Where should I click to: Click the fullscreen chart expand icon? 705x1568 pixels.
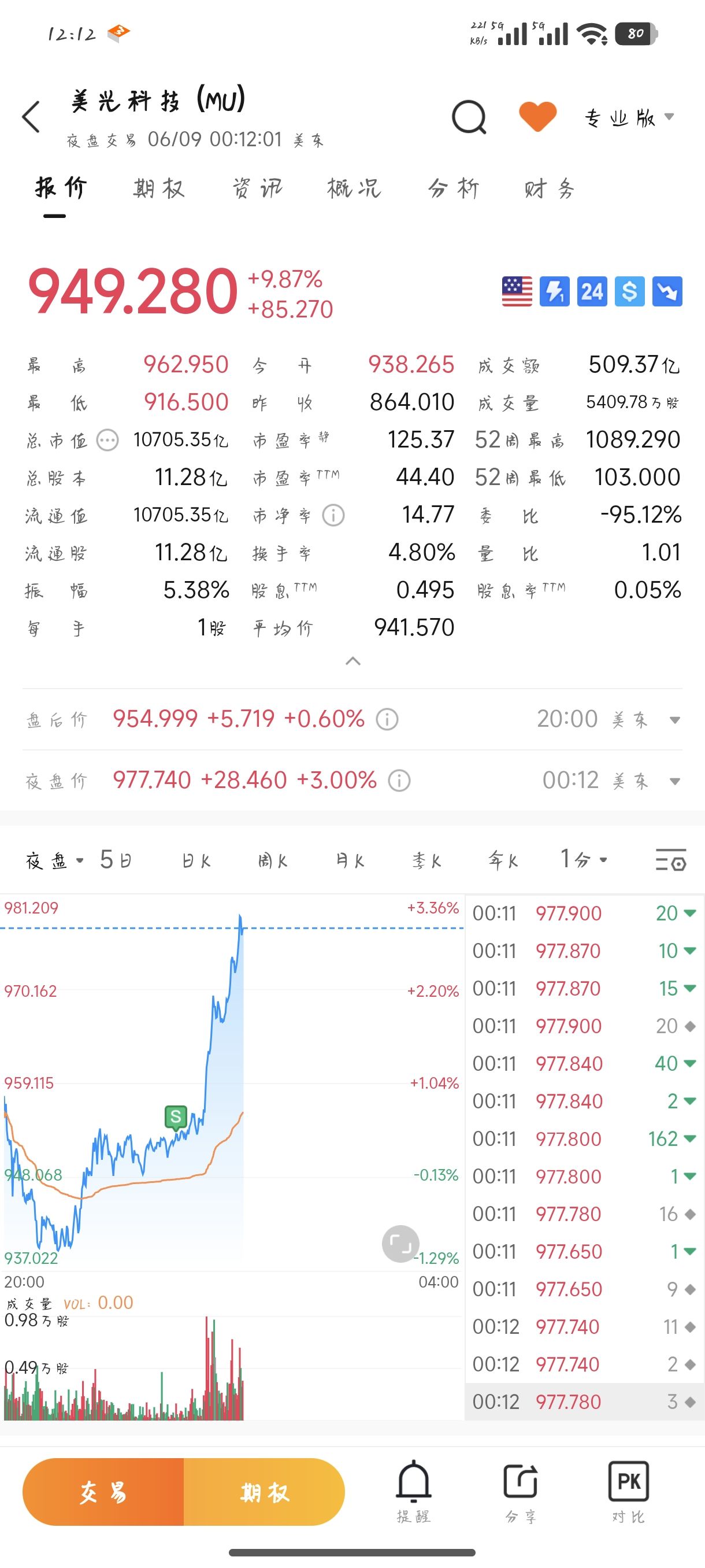pos(400,1243)
